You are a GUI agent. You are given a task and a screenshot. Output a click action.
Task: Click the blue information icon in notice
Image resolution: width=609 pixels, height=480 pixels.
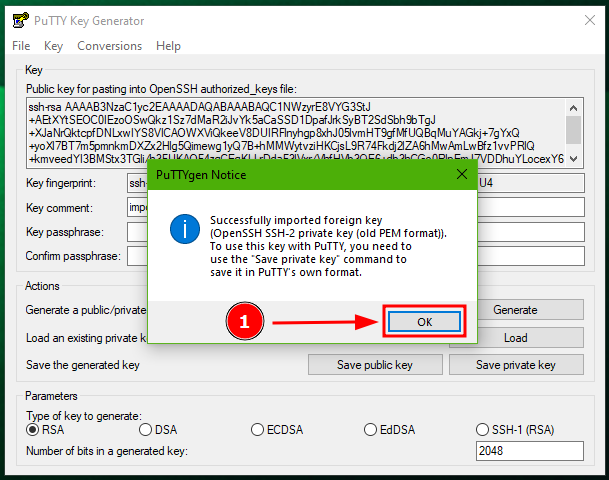tap(185, 229)
